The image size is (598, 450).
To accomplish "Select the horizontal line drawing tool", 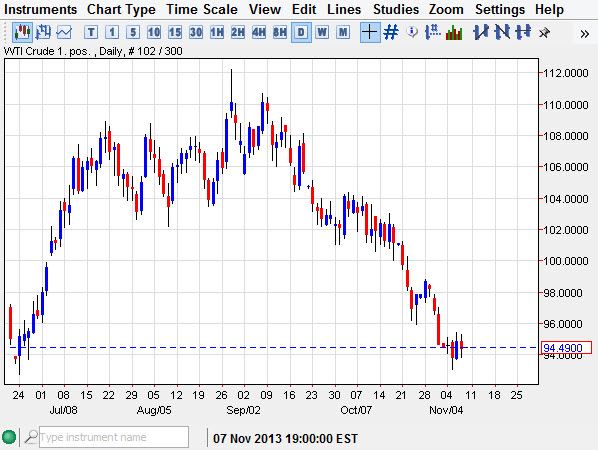I will click(x=523, y=32).
